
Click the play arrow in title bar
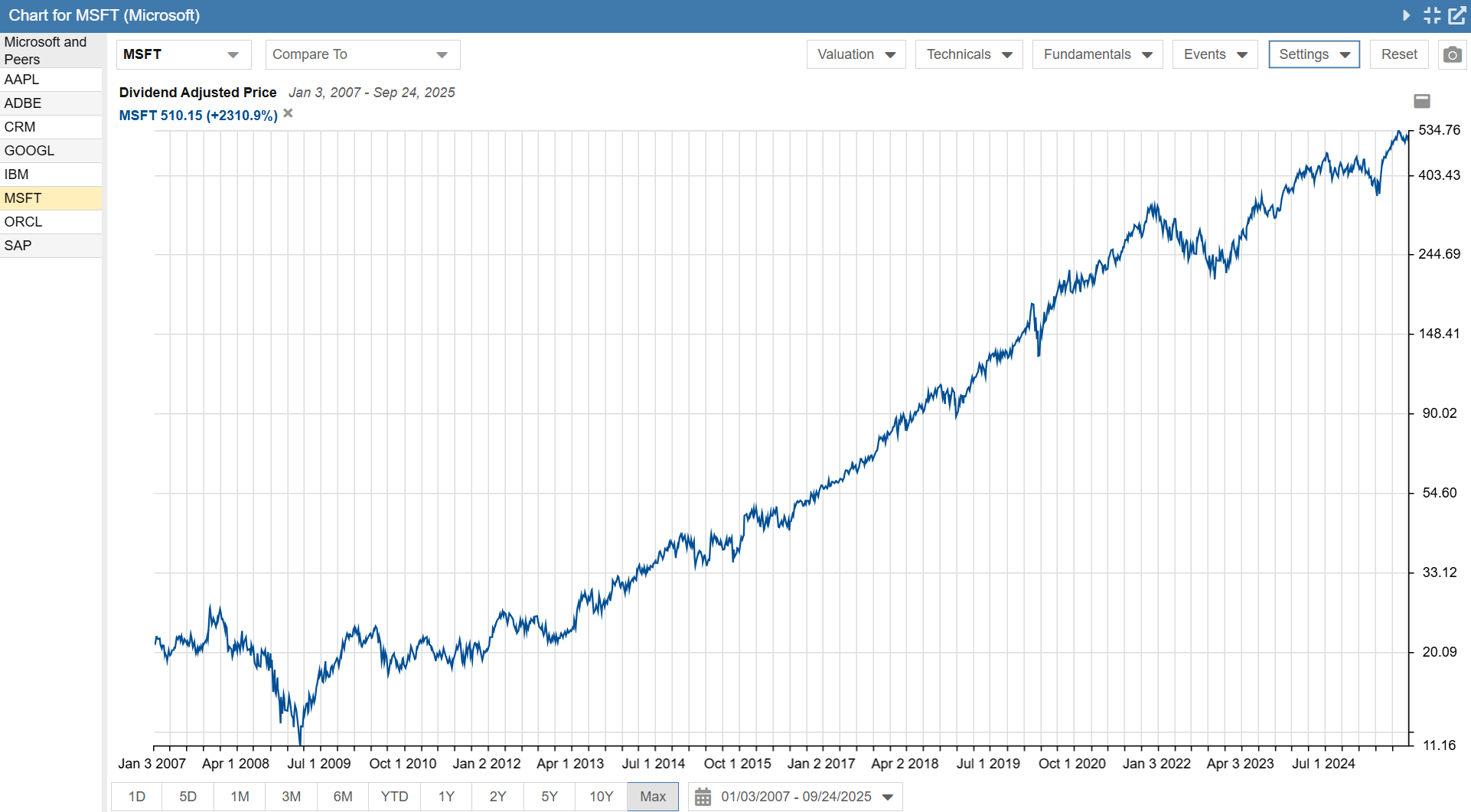click(x=1406, y=15)
